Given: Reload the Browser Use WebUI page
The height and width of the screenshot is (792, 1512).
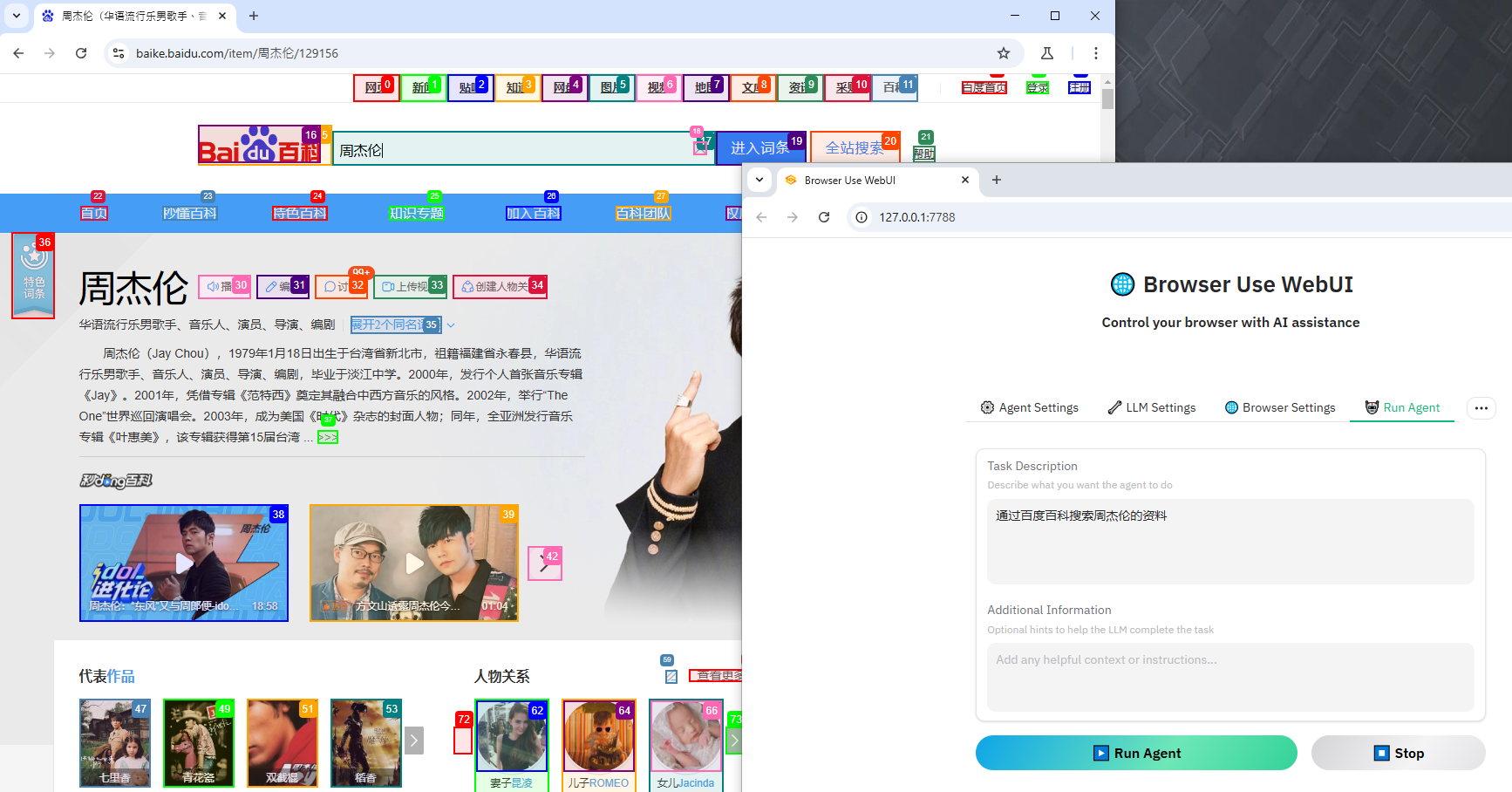Looking at the screenshot, I should [x=824, y=217].
